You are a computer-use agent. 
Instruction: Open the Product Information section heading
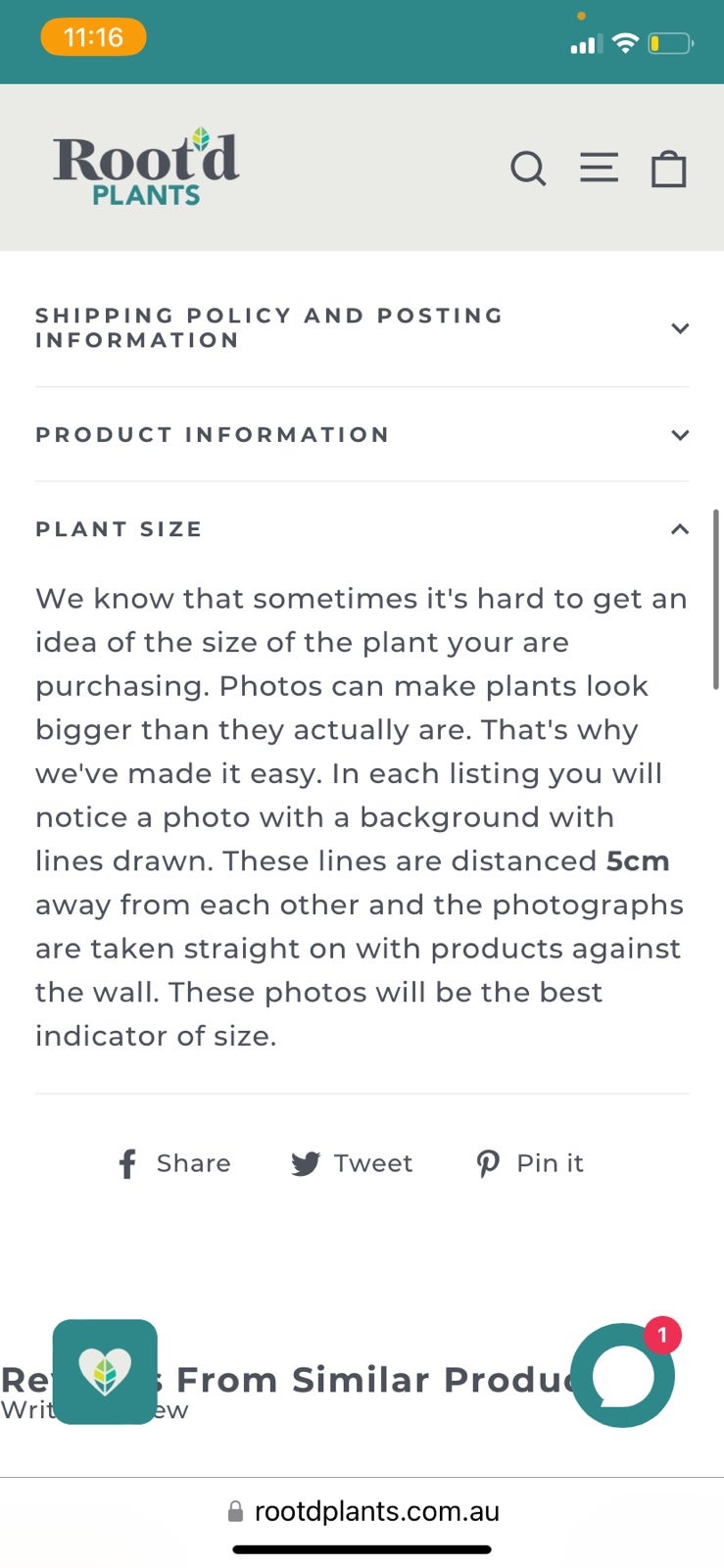coord(213,435)
